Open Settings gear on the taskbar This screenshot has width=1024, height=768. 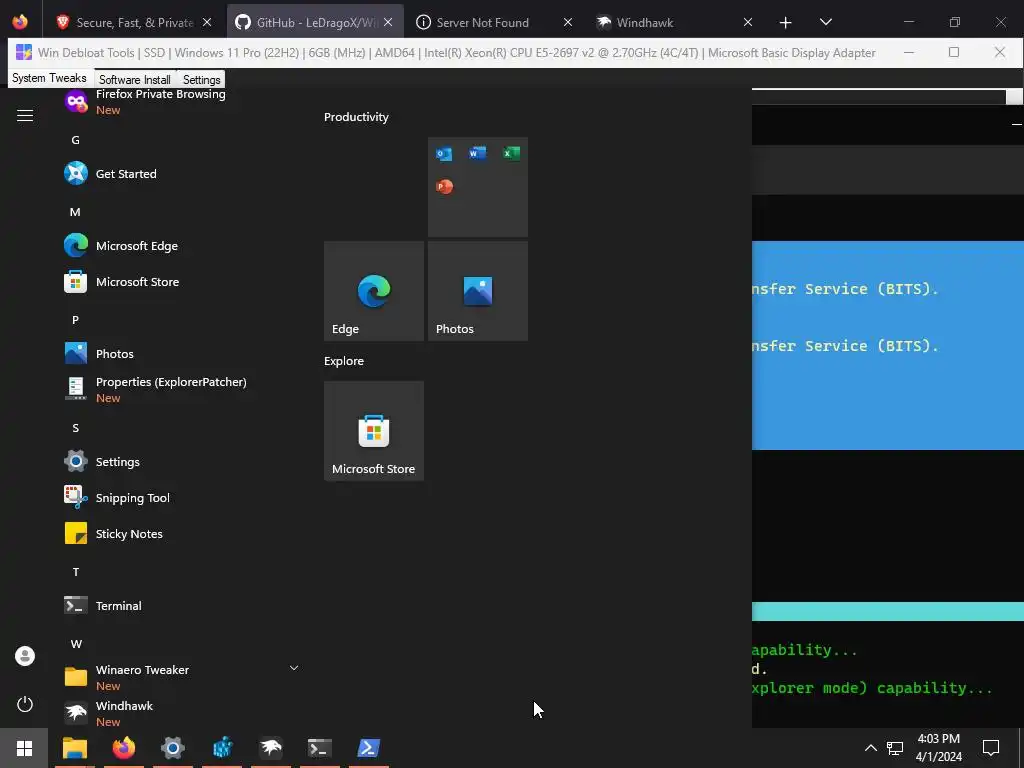[x=172, y=748]
